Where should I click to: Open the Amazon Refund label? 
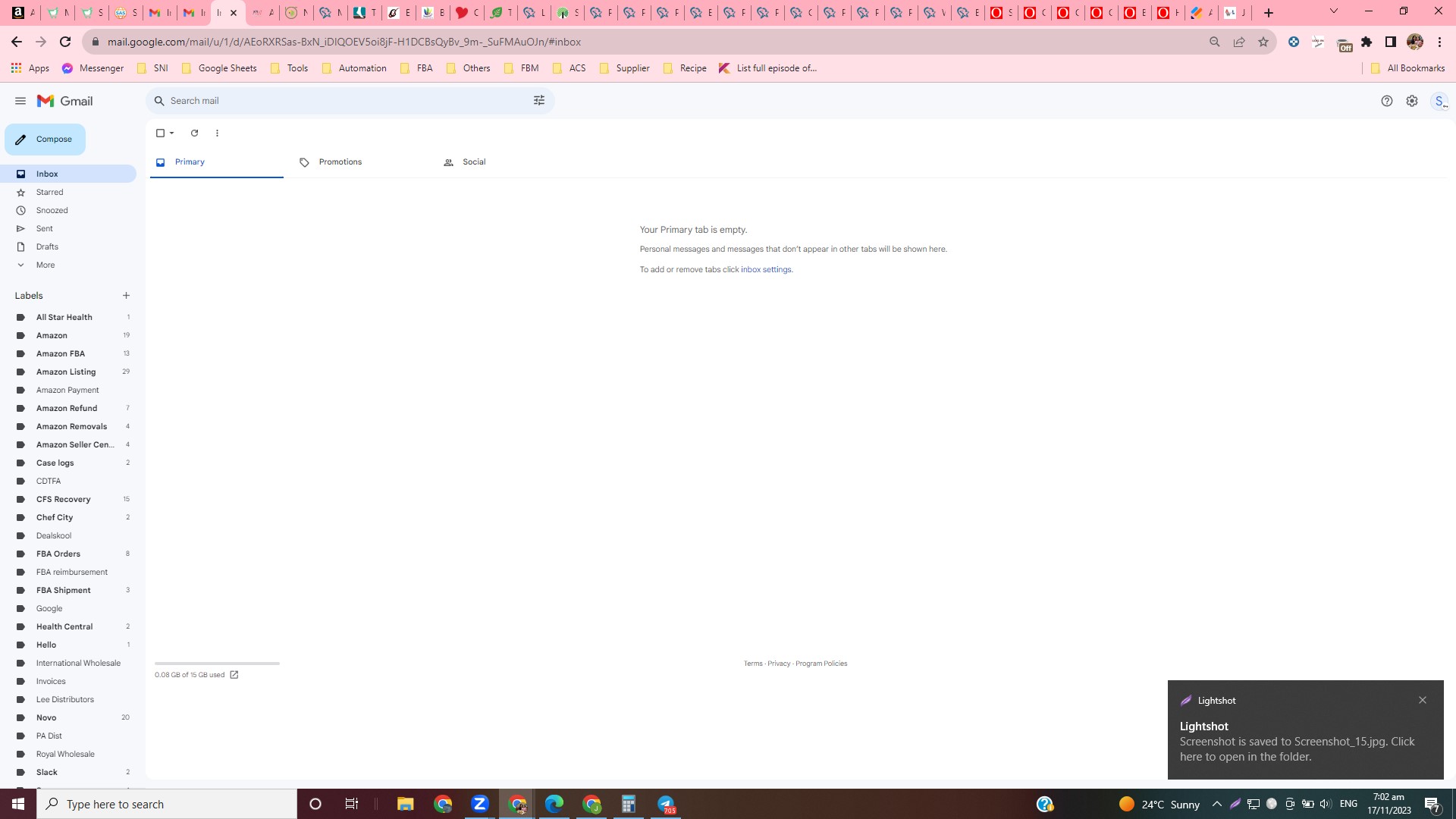68,409
